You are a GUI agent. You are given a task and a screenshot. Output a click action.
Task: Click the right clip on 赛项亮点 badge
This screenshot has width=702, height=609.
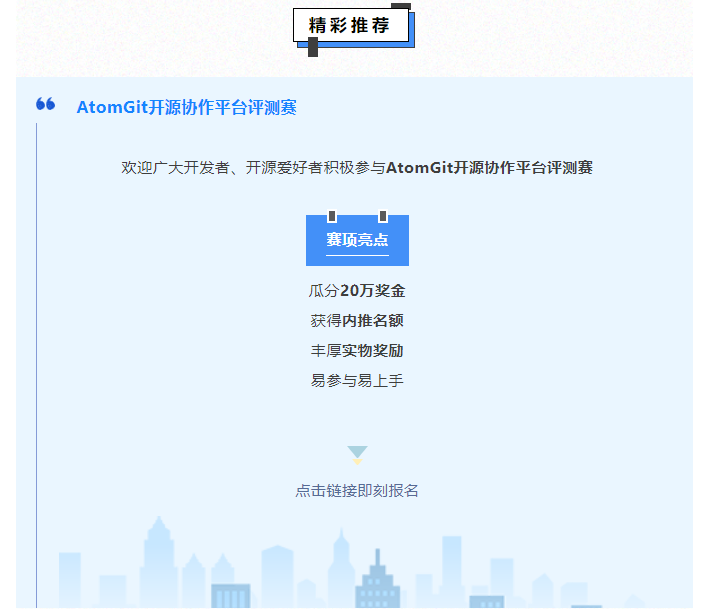pos(382,216)
